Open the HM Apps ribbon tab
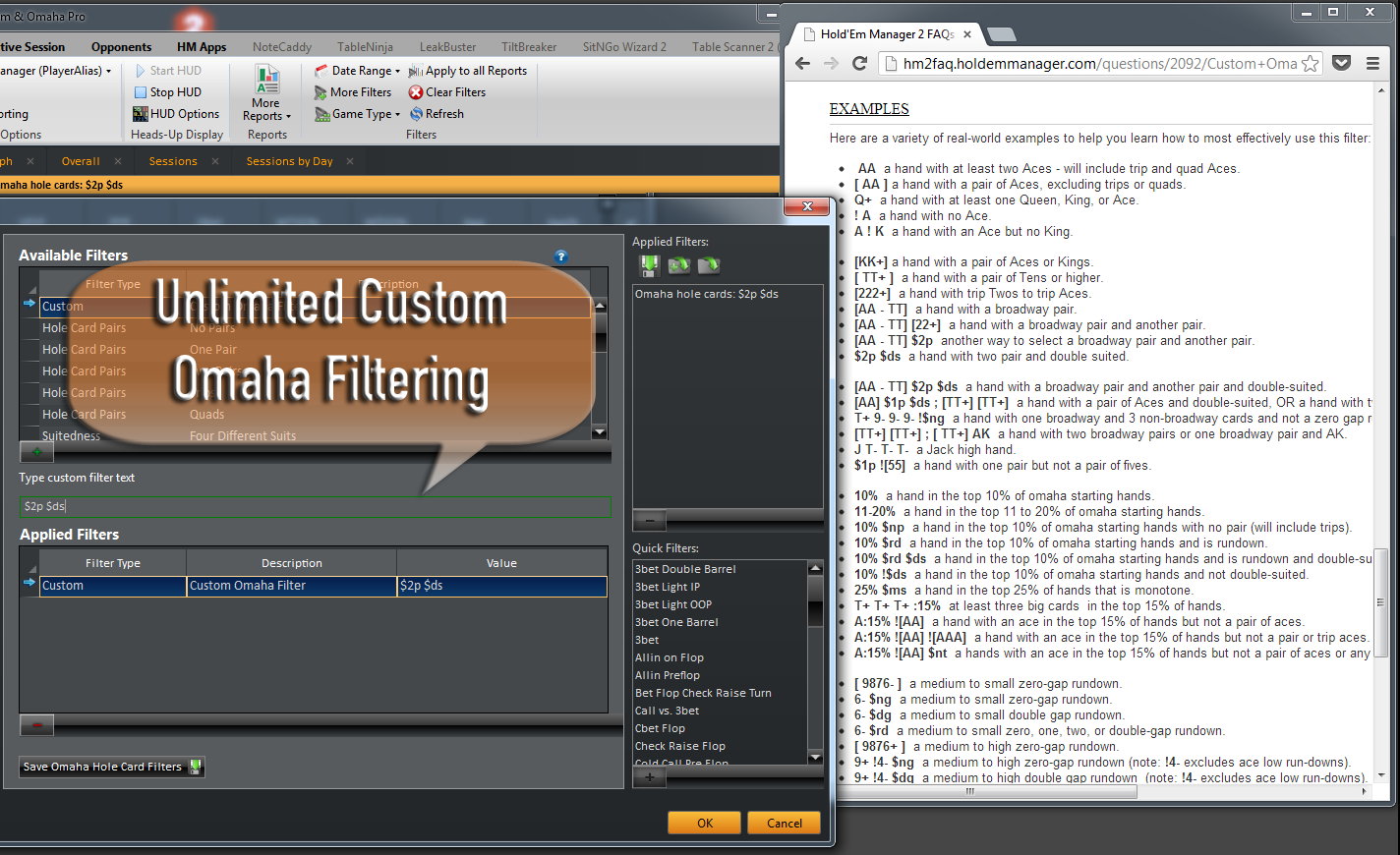 [x=202, y=47]
